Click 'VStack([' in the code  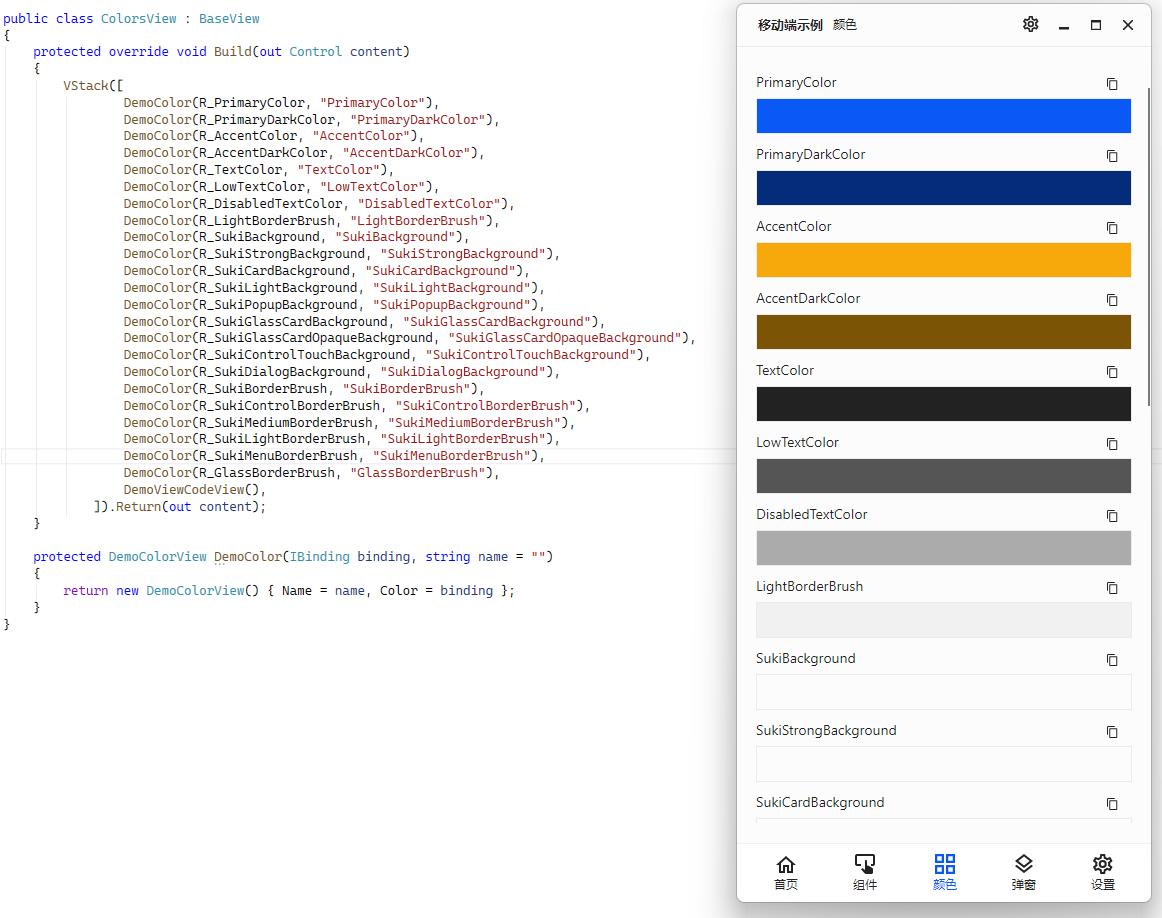93,86
